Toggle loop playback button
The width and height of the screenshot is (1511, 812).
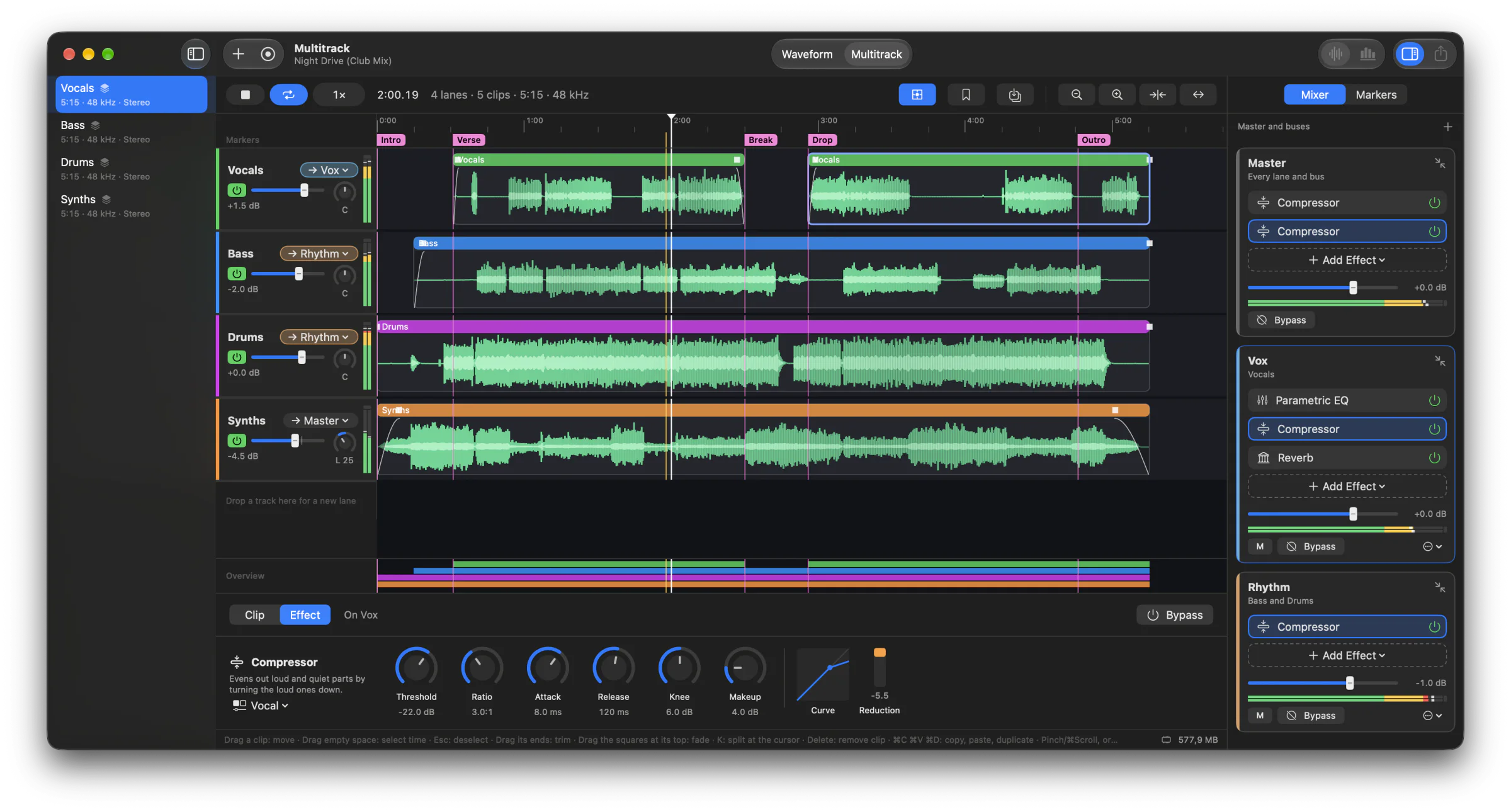coord(288,94)
